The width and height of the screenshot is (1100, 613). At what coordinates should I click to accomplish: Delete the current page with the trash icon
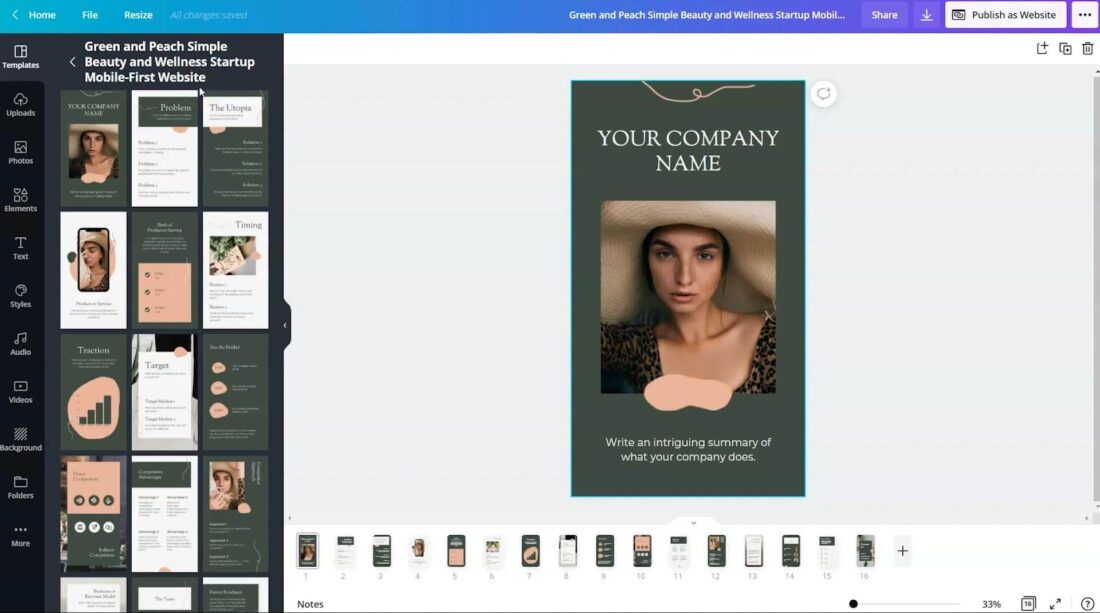tap(1087, 47)
